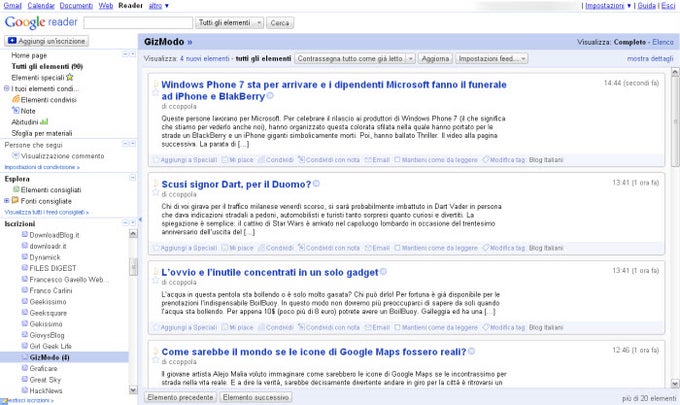Click Condividi on Windows Phone 7 article

(276, 160)
